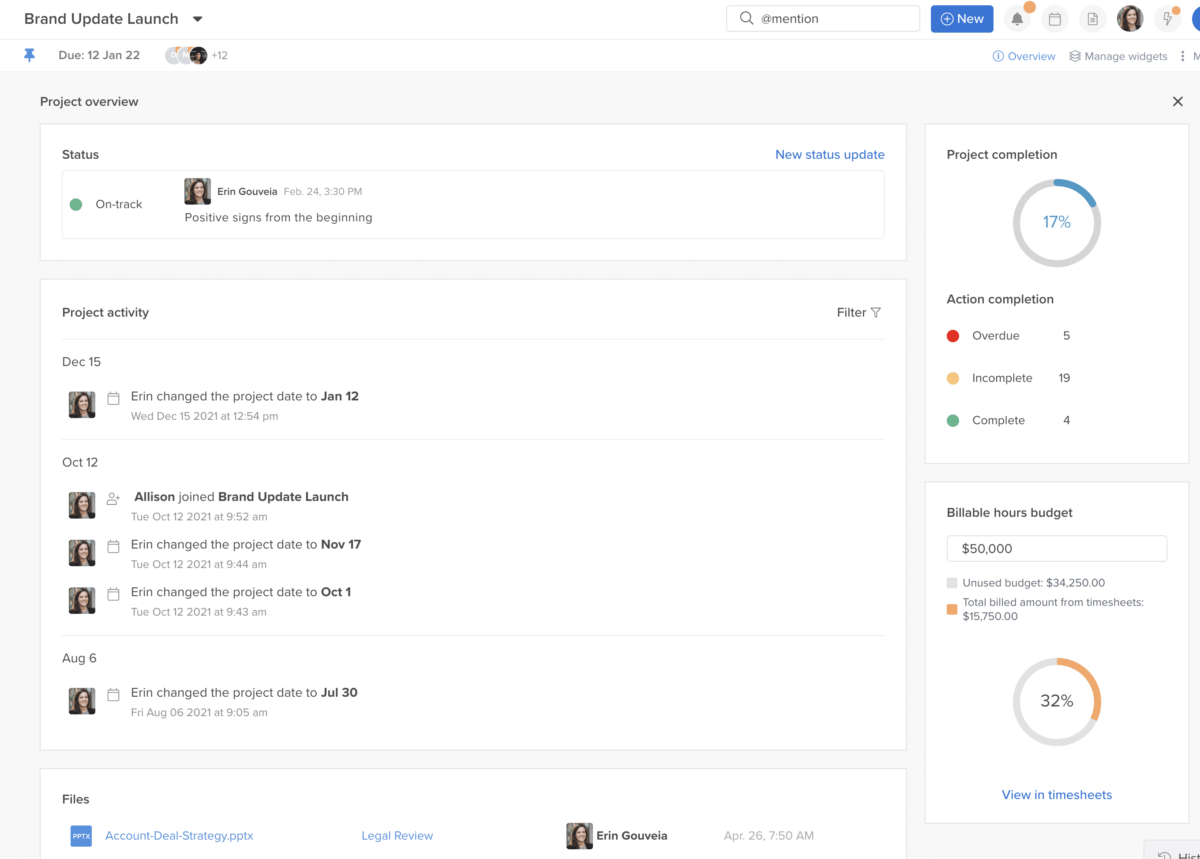Open the Filter icon in Project activity
1200x859 pixels.
tap(877, 312)
